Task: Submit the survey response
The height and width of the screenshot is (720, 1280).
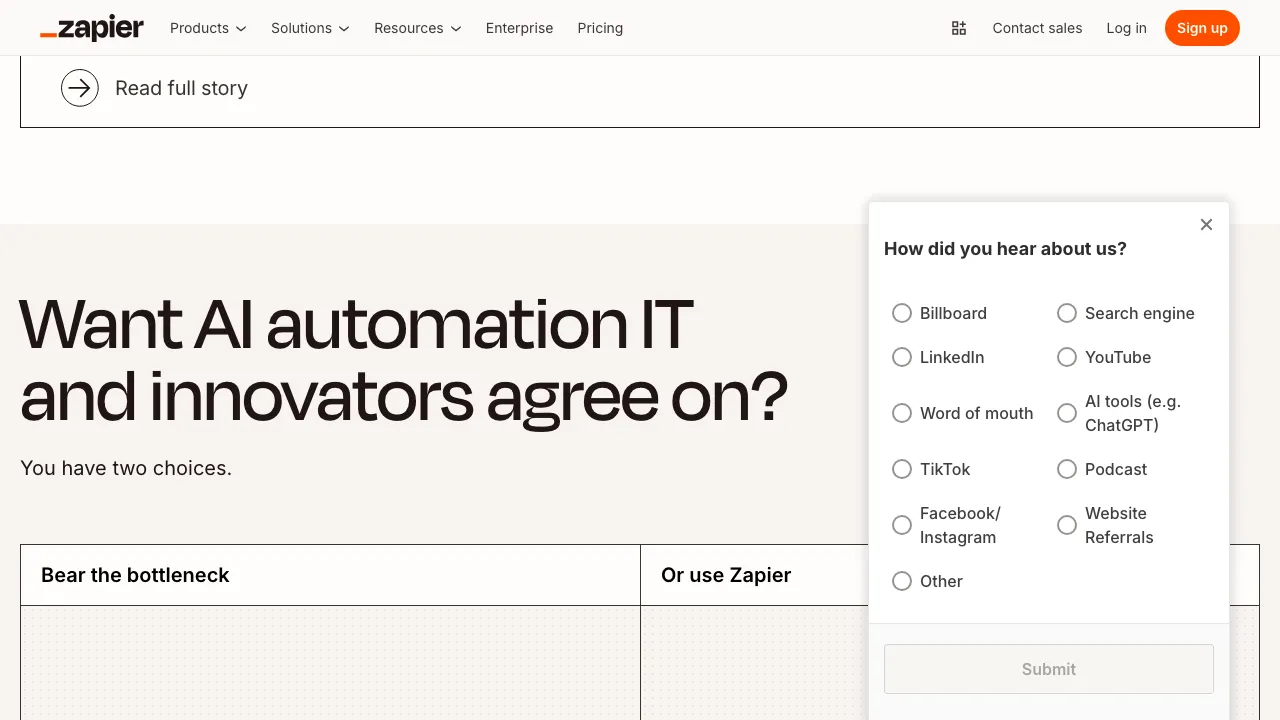Action: click(x=1048, y=669)
